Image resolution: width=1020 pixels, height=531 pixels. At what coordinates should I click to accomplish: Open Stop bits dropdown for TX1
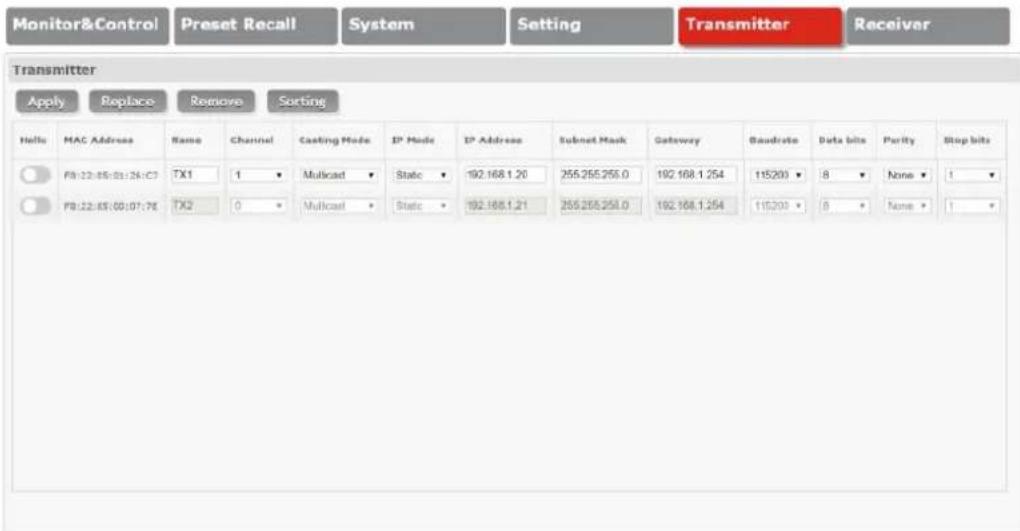[x=972, y=175]
